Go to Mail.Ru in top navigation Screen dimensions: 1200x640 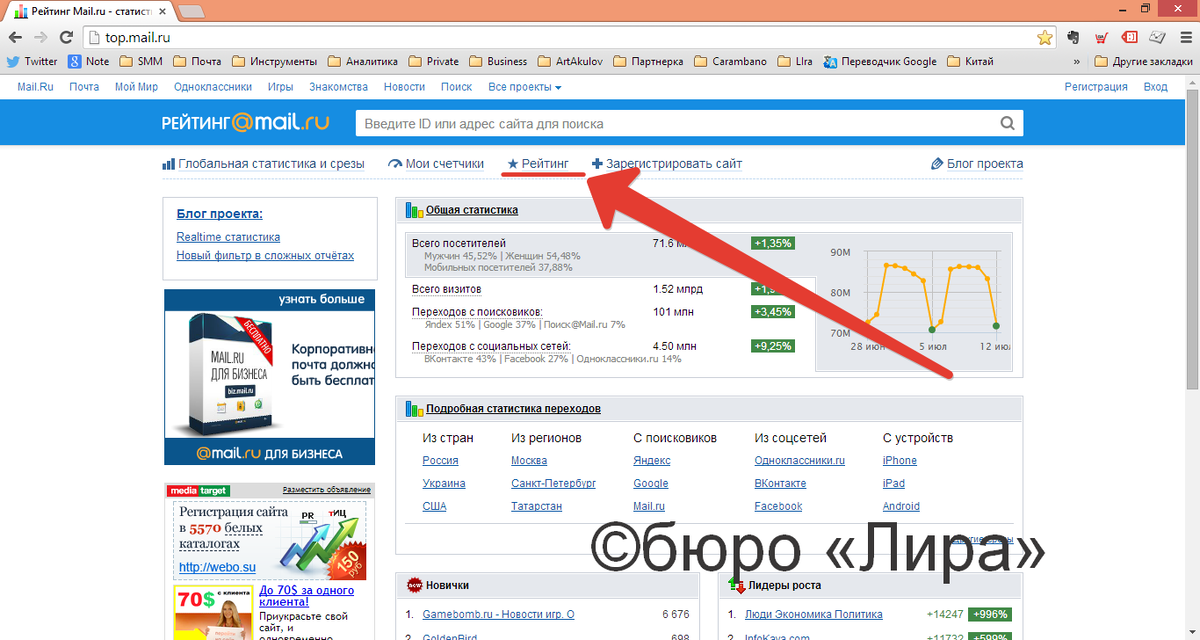(x=35, y=87)
